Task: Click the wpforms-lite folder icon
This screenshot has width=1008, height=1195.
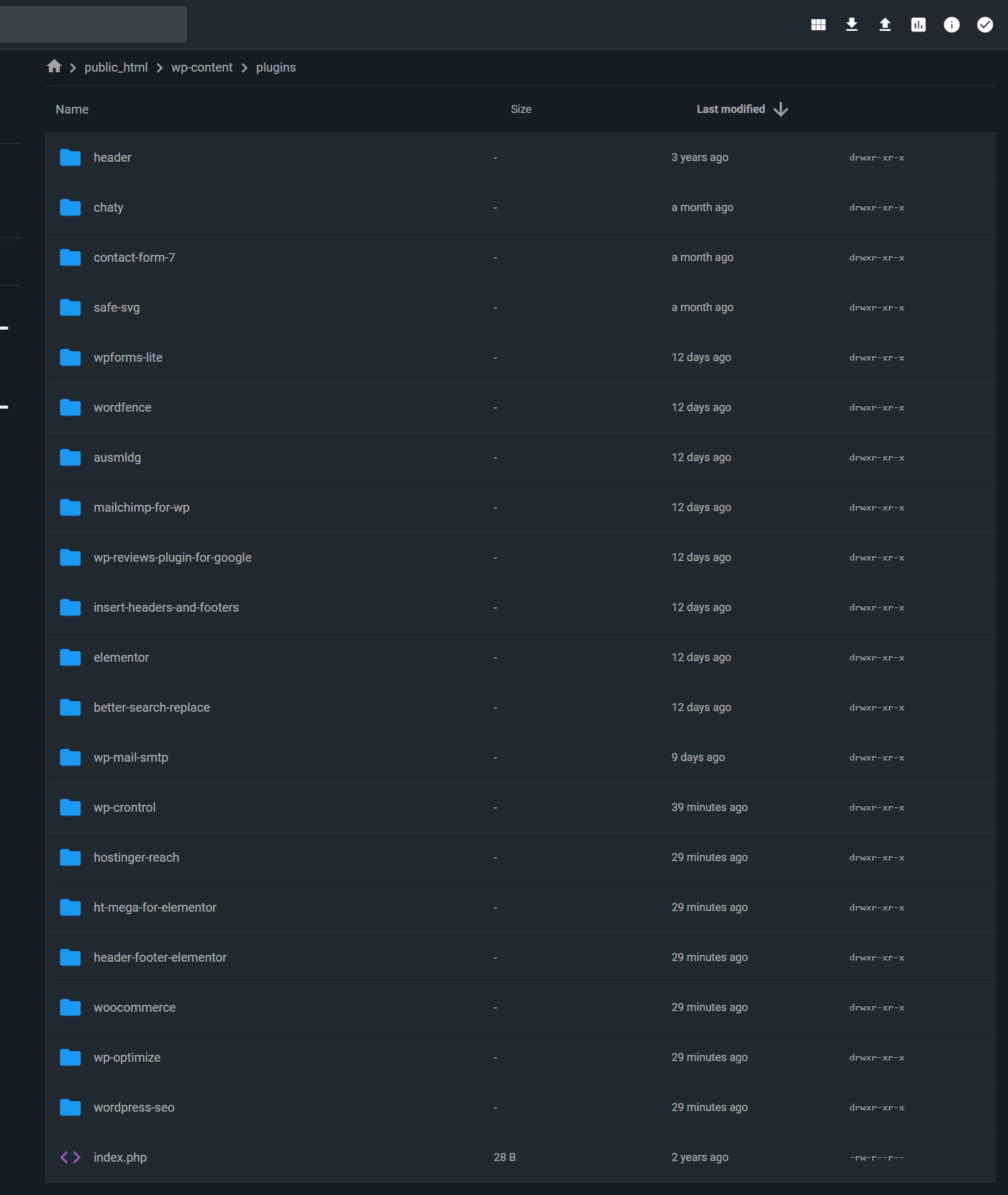Action: tap(70, 357)
